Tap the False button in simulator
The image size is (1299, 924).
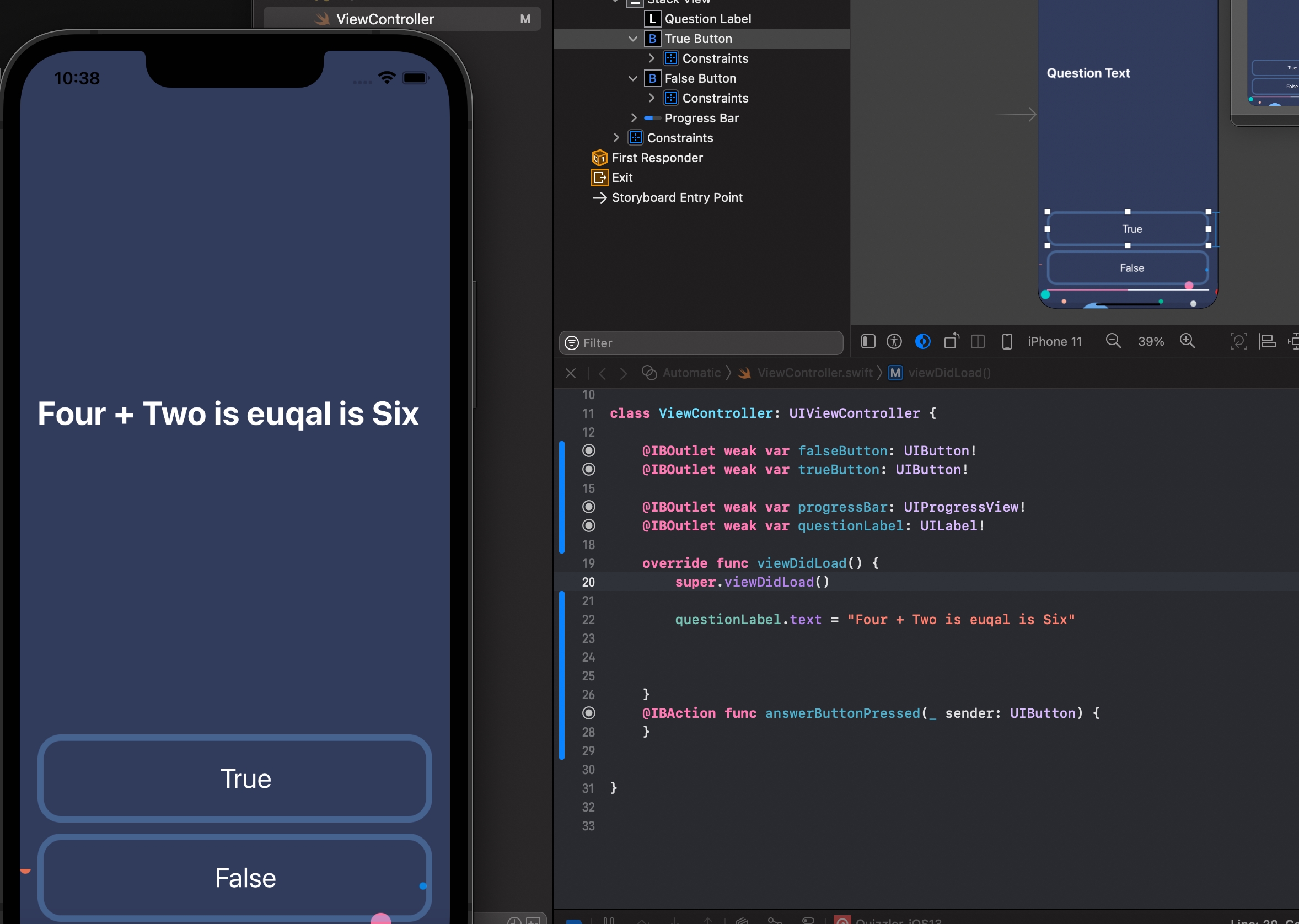coord(234,877)
